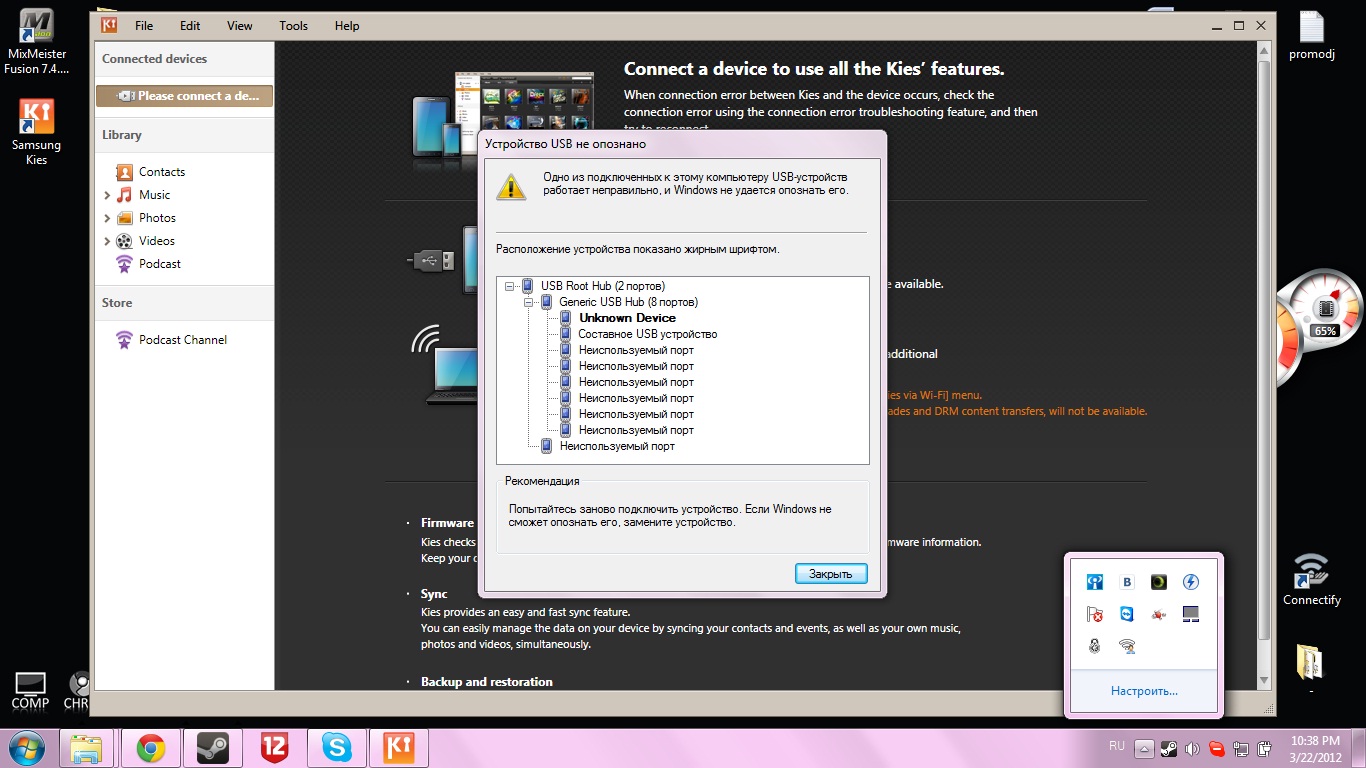Select 'Generic USB Hub (8 портов)' entry
The width and height of the screenshot is (1366, 768).
pos(628,302)
